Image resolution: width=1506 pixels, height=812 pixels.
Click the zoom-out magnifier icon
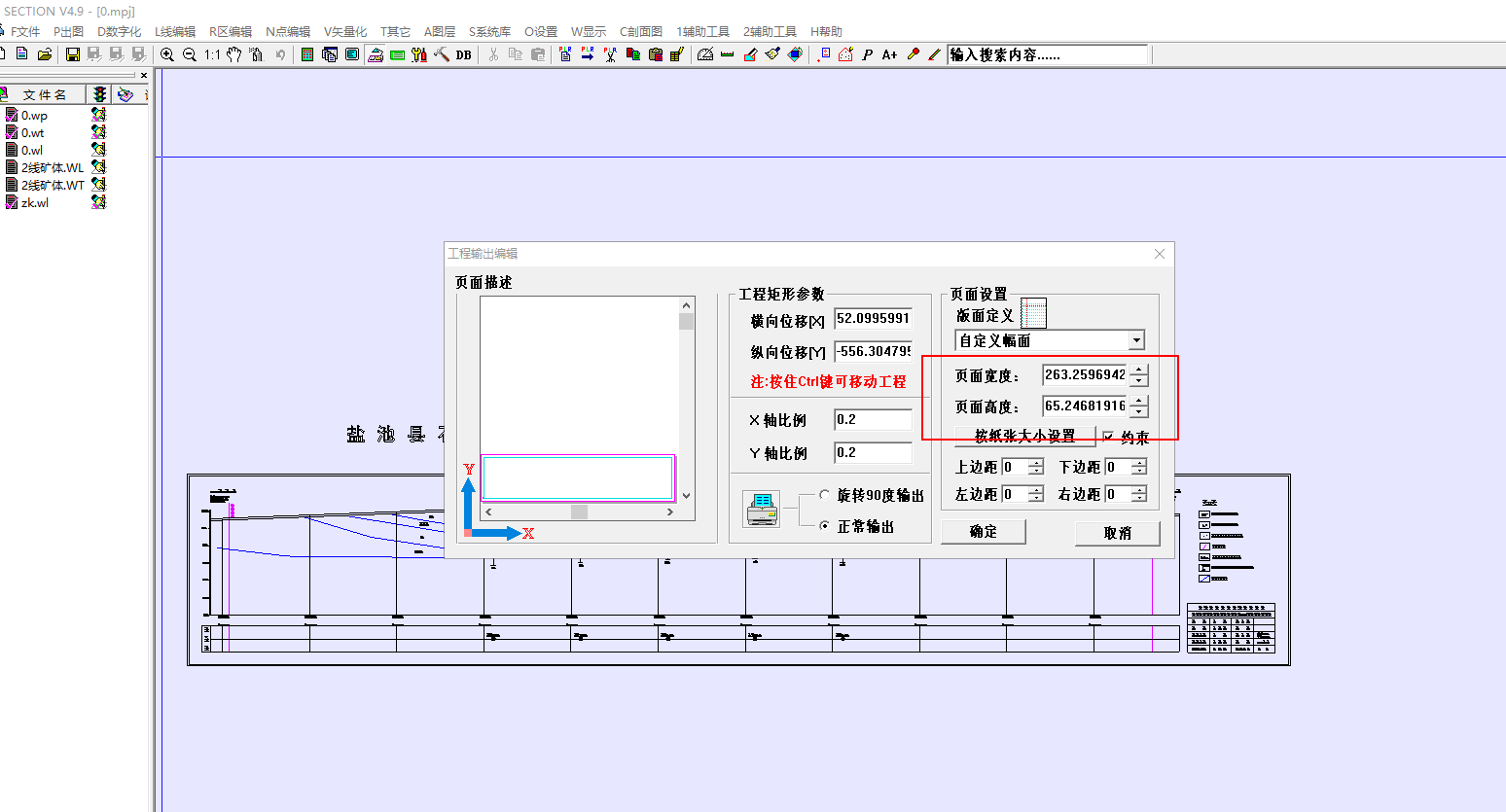[189, 54]
